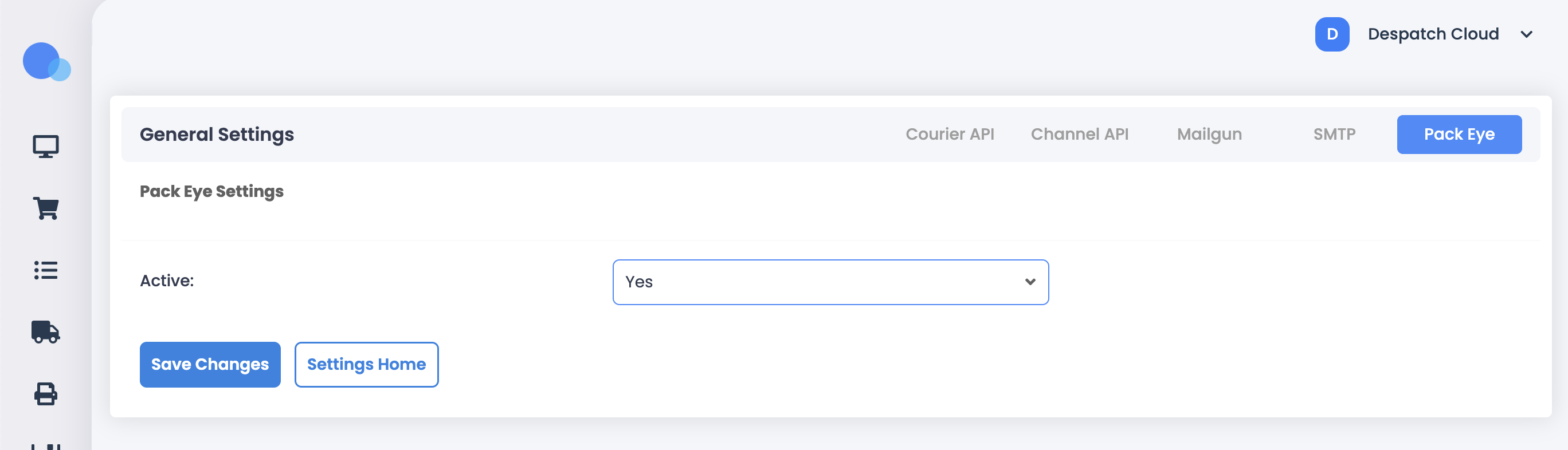Open the dashboard monitor icon in sidebar

[x=46, y=147]
